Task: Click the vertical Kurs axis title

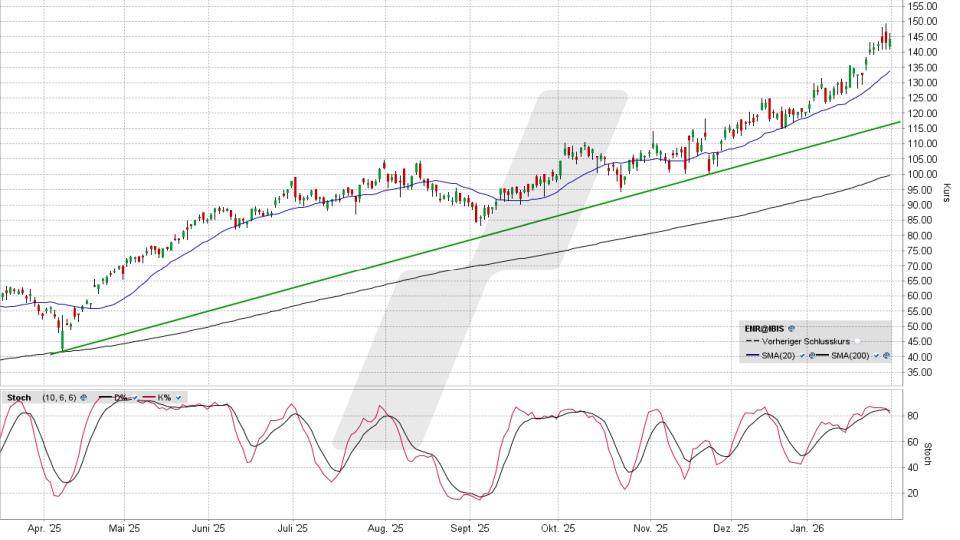Action: [946, 193]
